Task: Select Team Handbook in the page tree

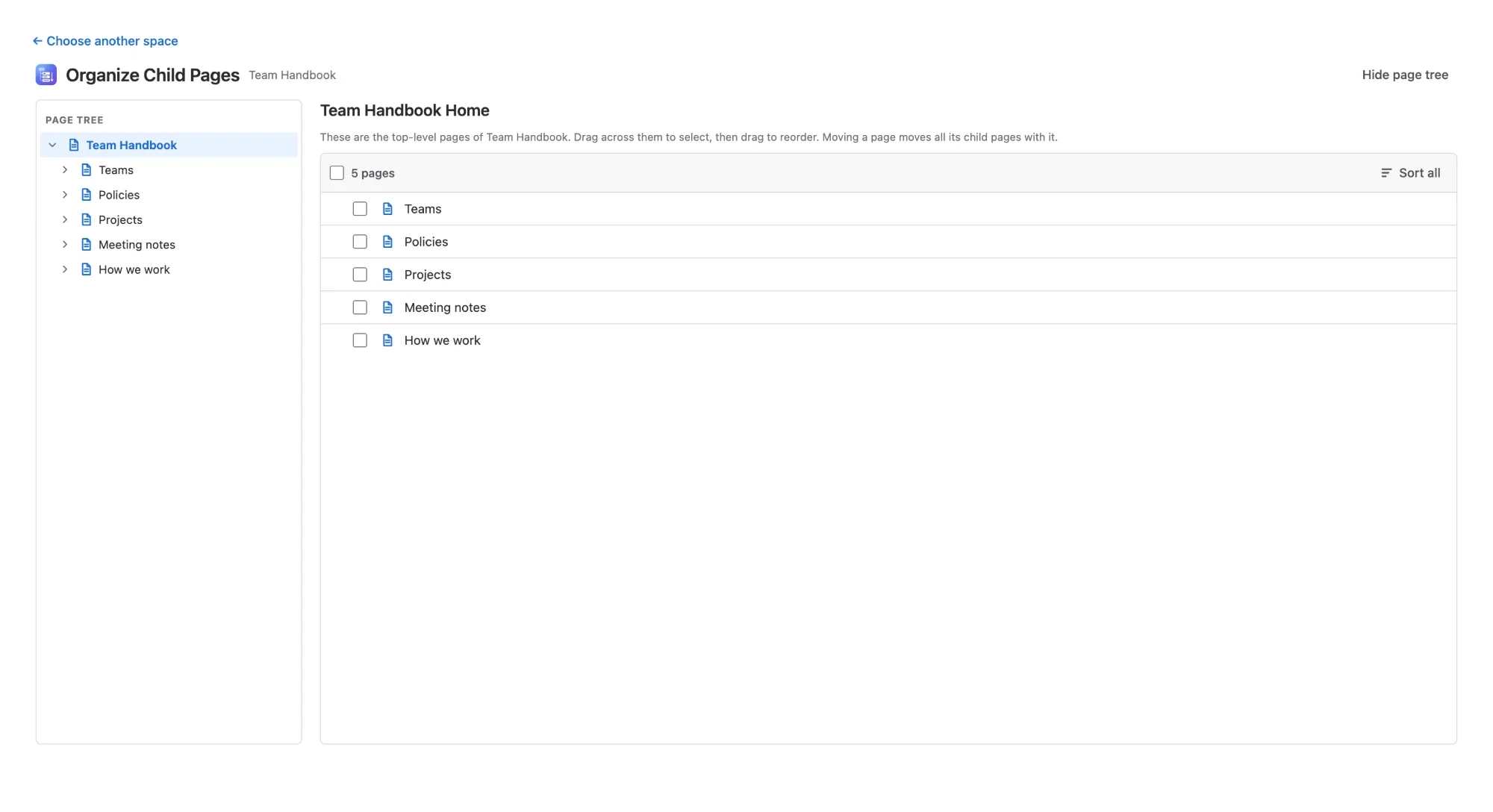Action: [131, 145]
